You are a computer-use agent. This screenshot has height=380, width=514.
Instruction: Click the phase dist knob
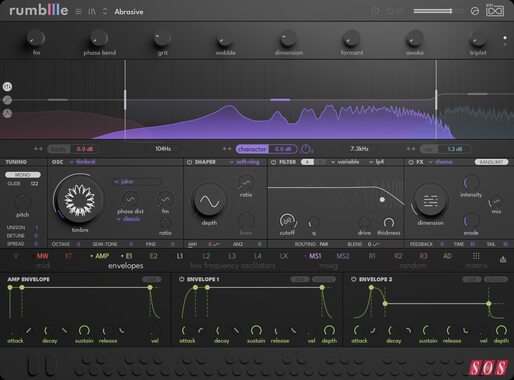pyautogui.click(x=130, y=199)
